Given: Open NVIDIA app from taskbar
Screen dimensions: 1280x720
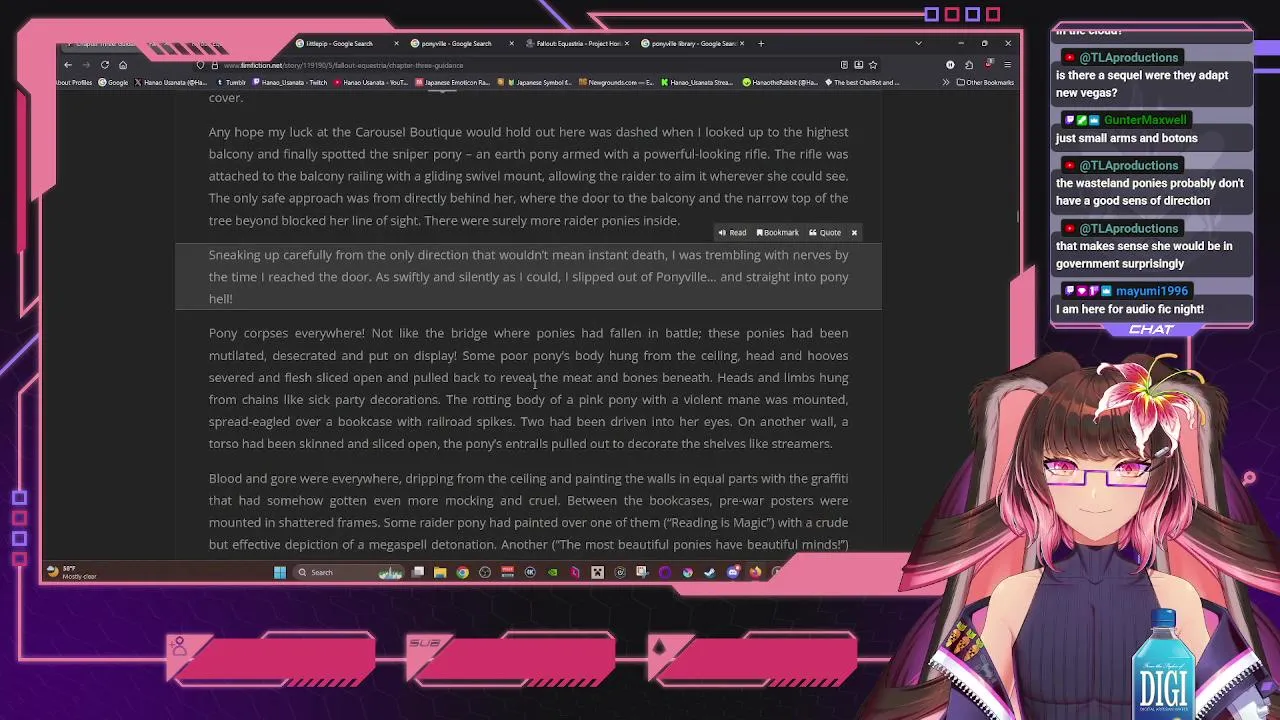Looking at the screenshot, I should [x=552, y=572].
